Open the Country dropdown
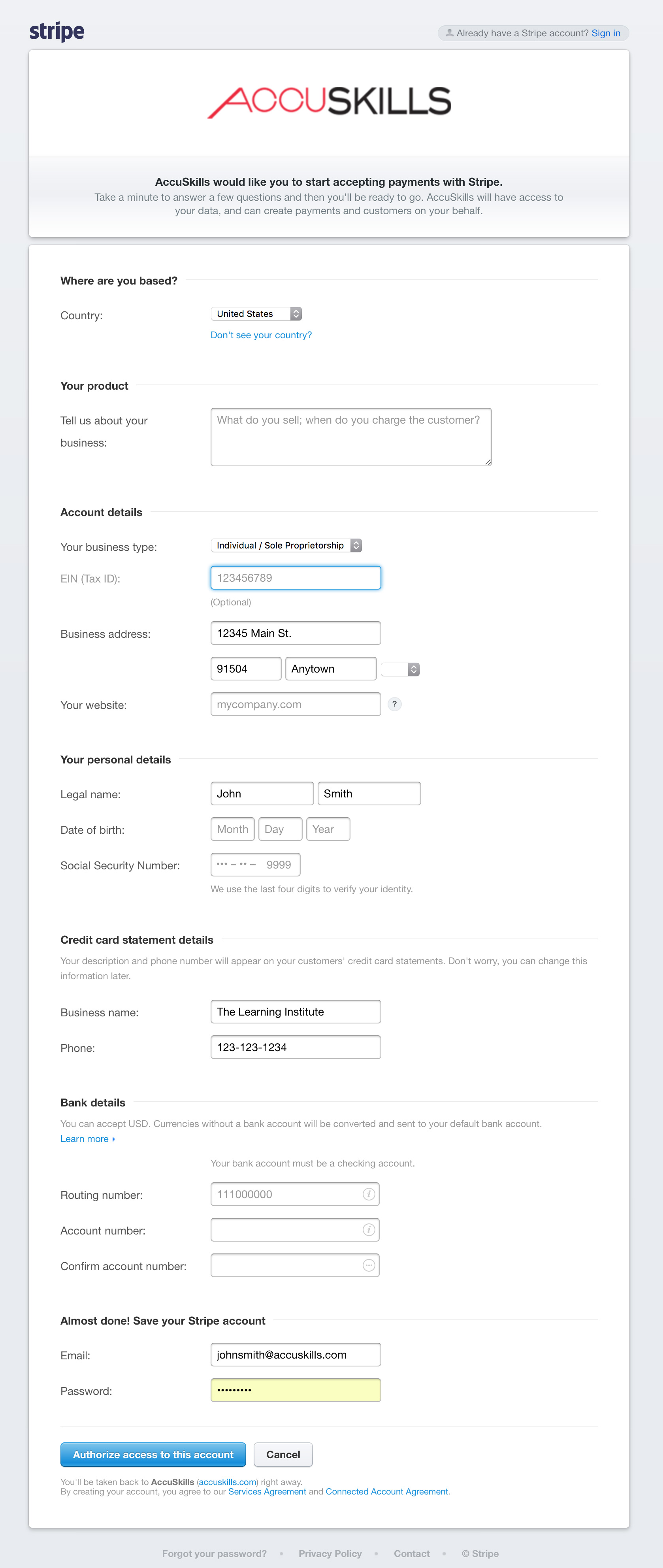Screen dimensions: 663x1568 [x=256, y=314]
